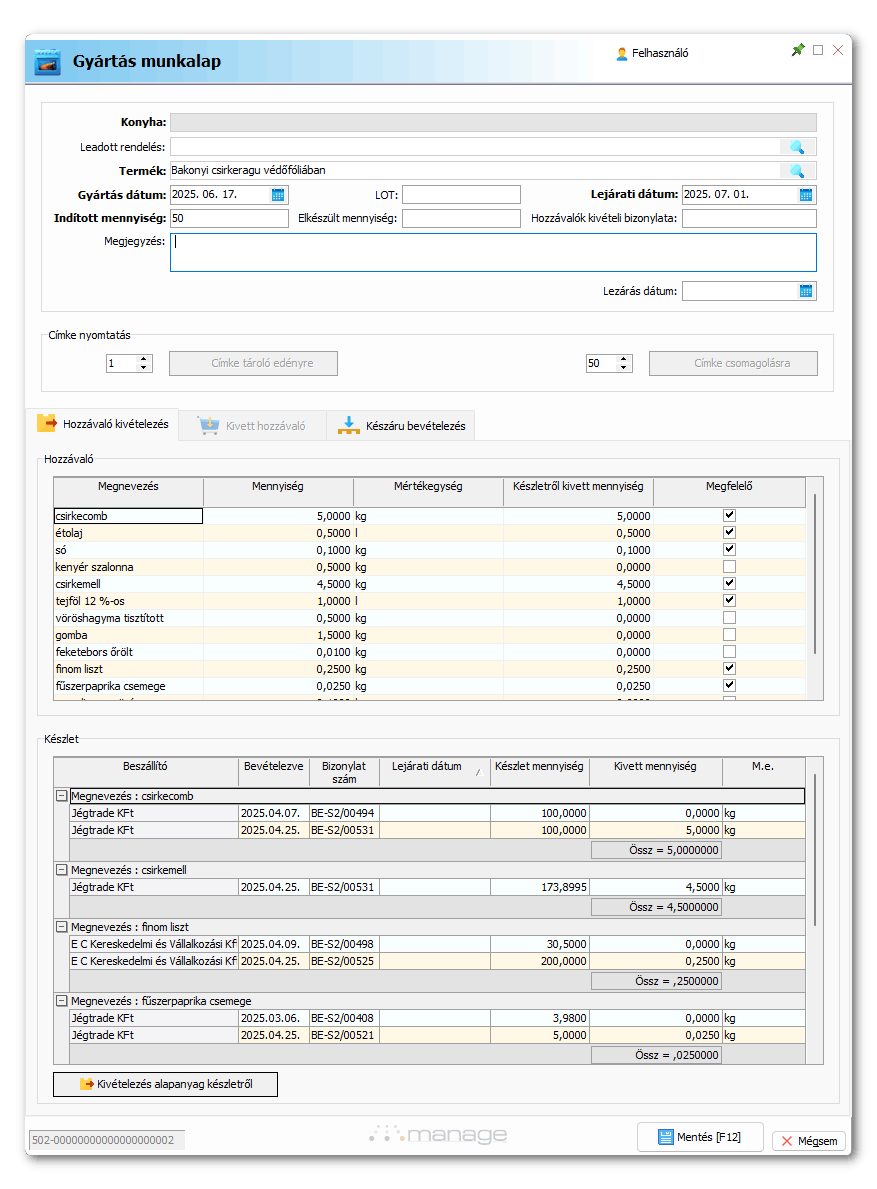This screenshot has width=877, height=1189.
Task: Collapse the finom liszt group
Action: [x=61, y=927]
